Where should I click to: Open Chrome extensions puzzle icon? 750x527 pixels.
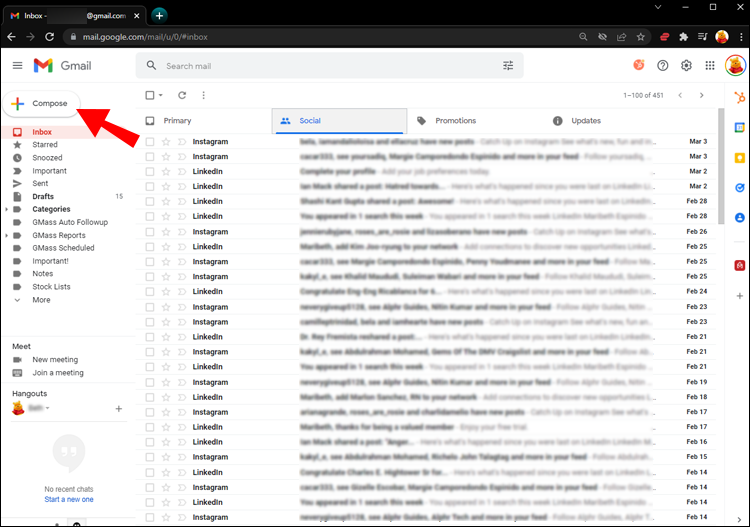(x=684, y=37)
